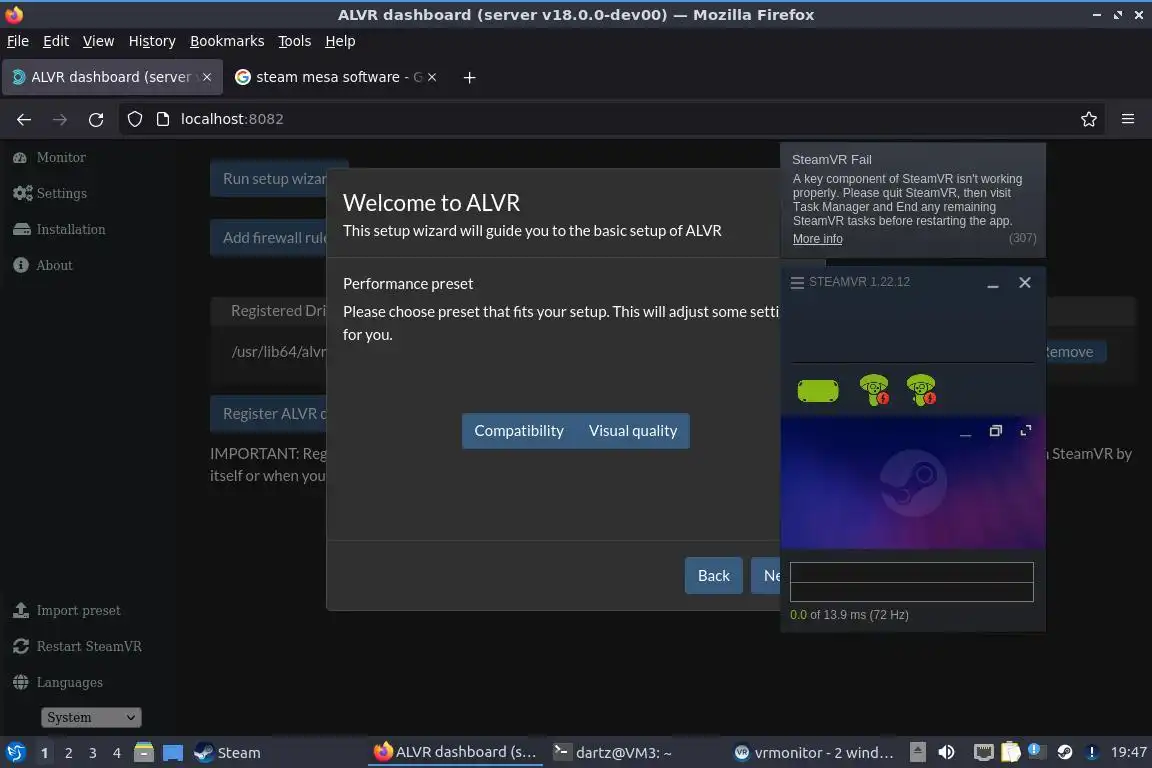The height and width of the screenshot is (768, 1152).
Task: Switch to workspace 4
Action: coord(117,753)
